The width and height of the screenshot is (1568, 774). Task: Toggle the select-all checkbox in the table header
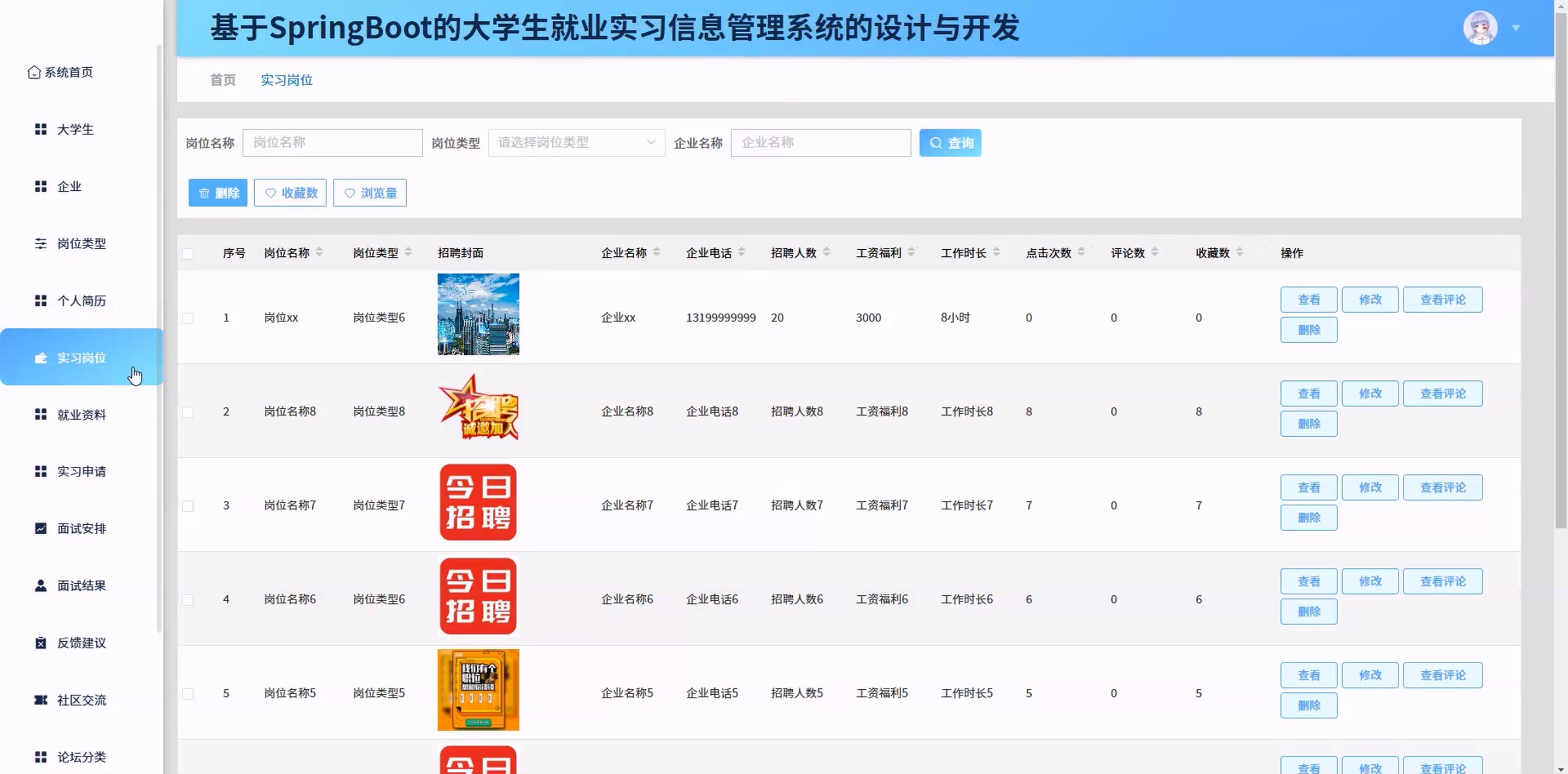188,254
